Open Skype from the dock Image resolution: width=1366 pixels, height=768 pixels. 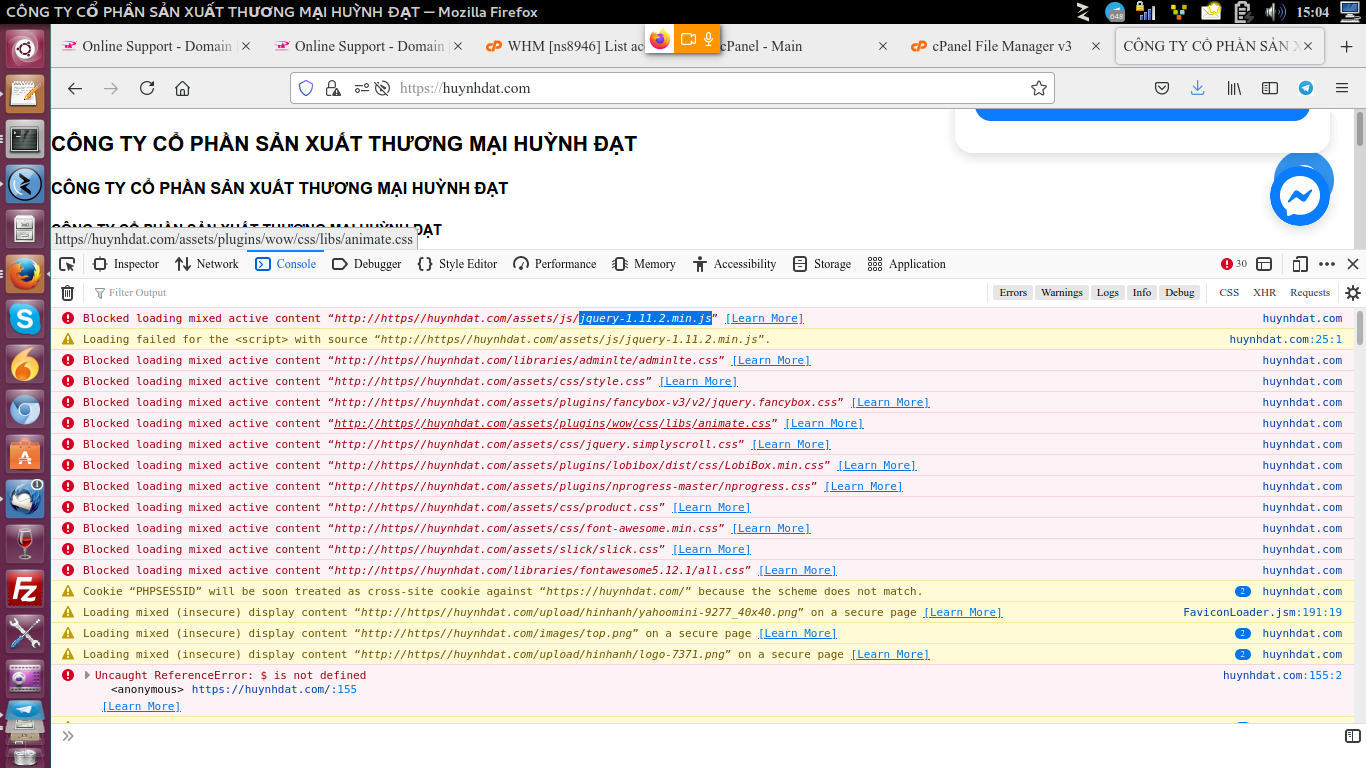coord(25,319)
